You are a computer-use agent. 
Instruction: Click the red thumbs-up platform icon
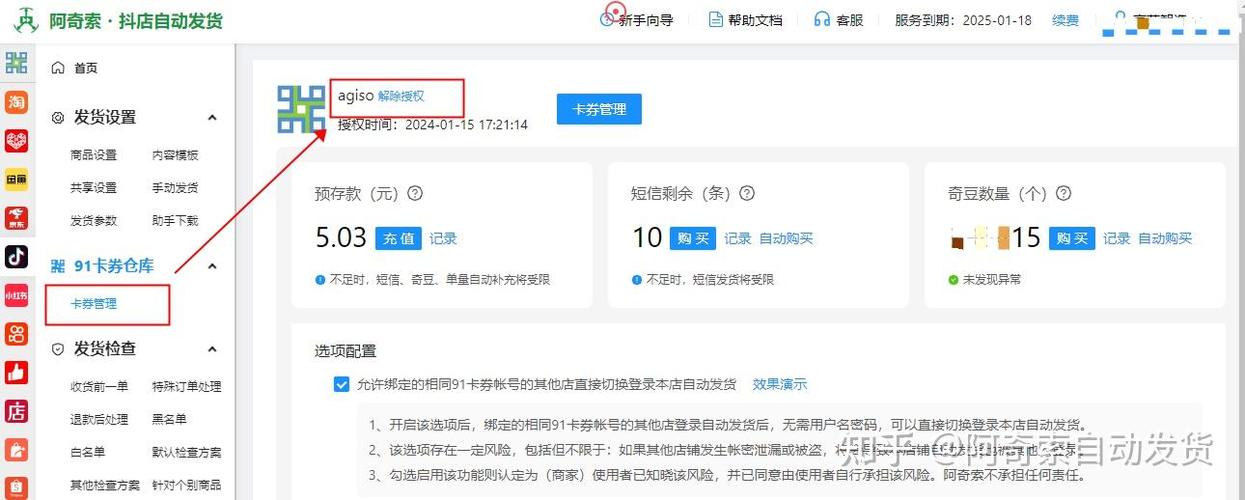click(x=16, y=372)
